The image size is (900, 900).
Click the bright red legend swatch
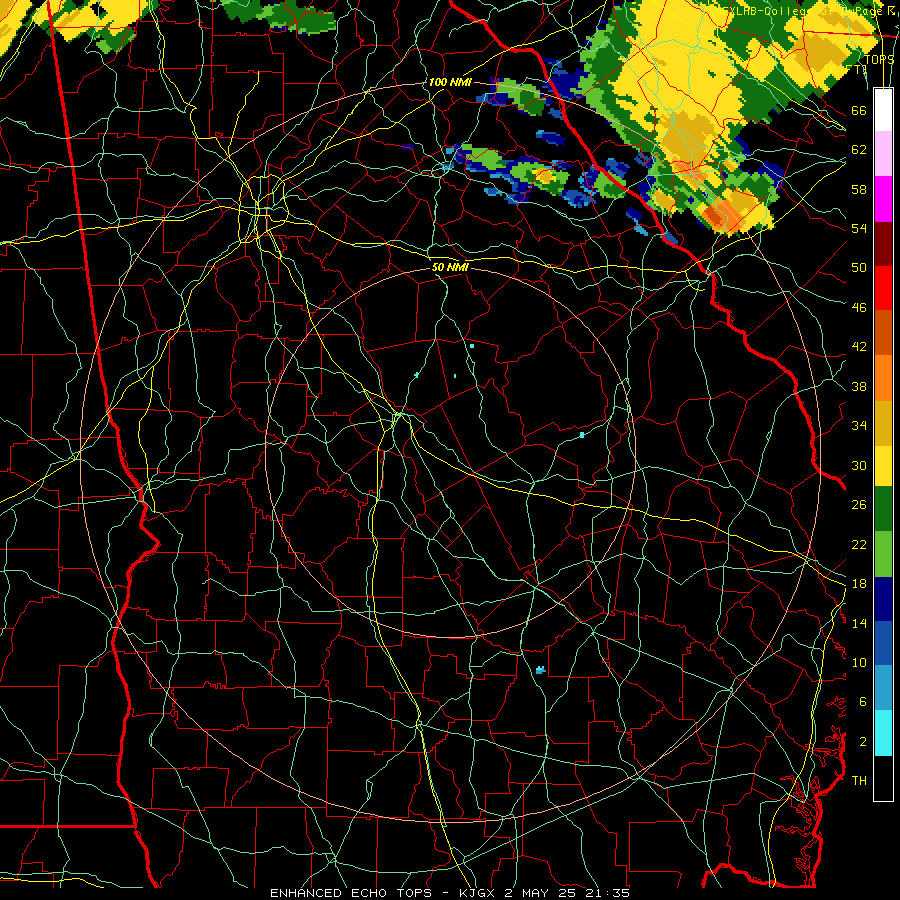[883, 288]
